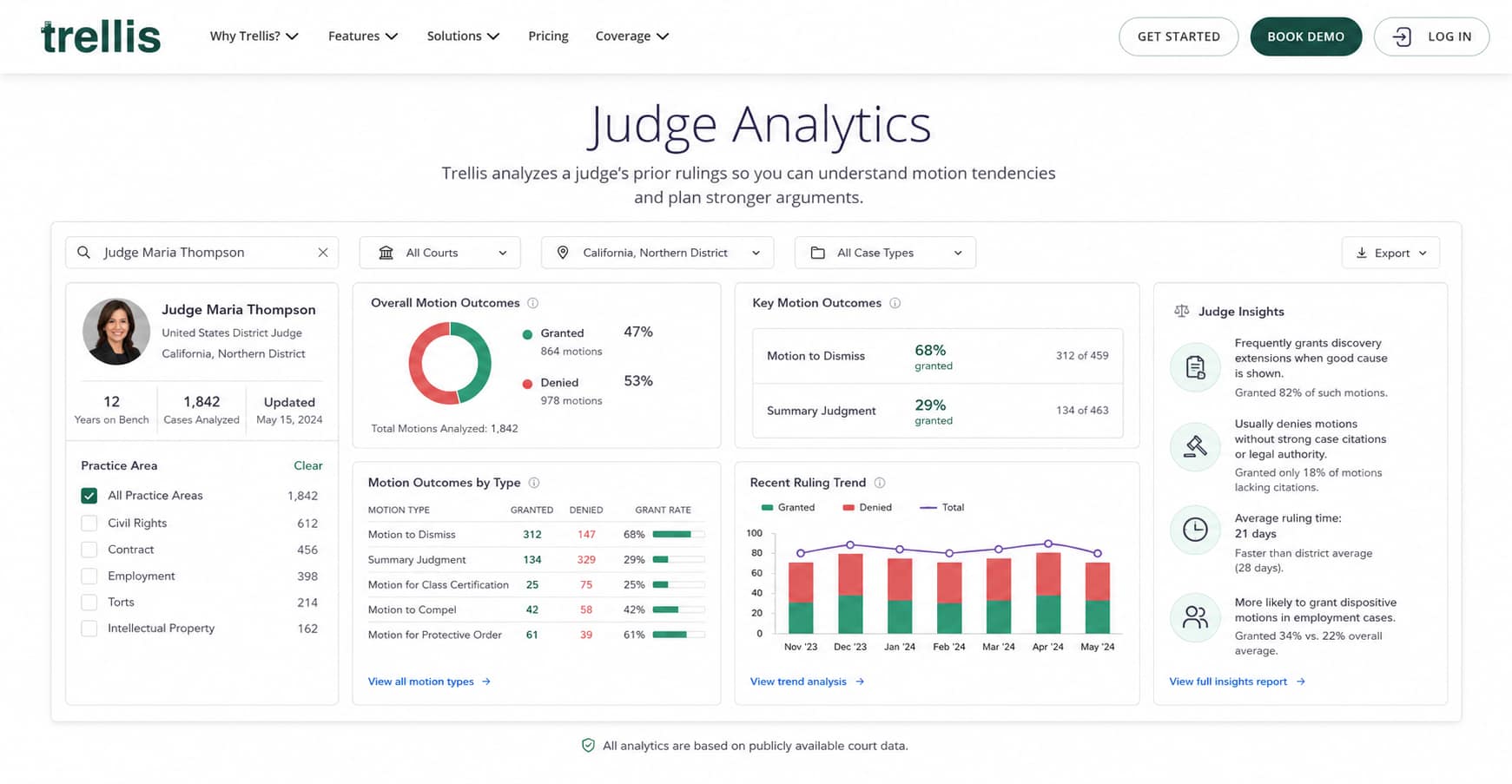This screenshot has height=784, width=1512.
Task: Click the login arrow icon in LOG IN button
Action: tap(1402, 36)
